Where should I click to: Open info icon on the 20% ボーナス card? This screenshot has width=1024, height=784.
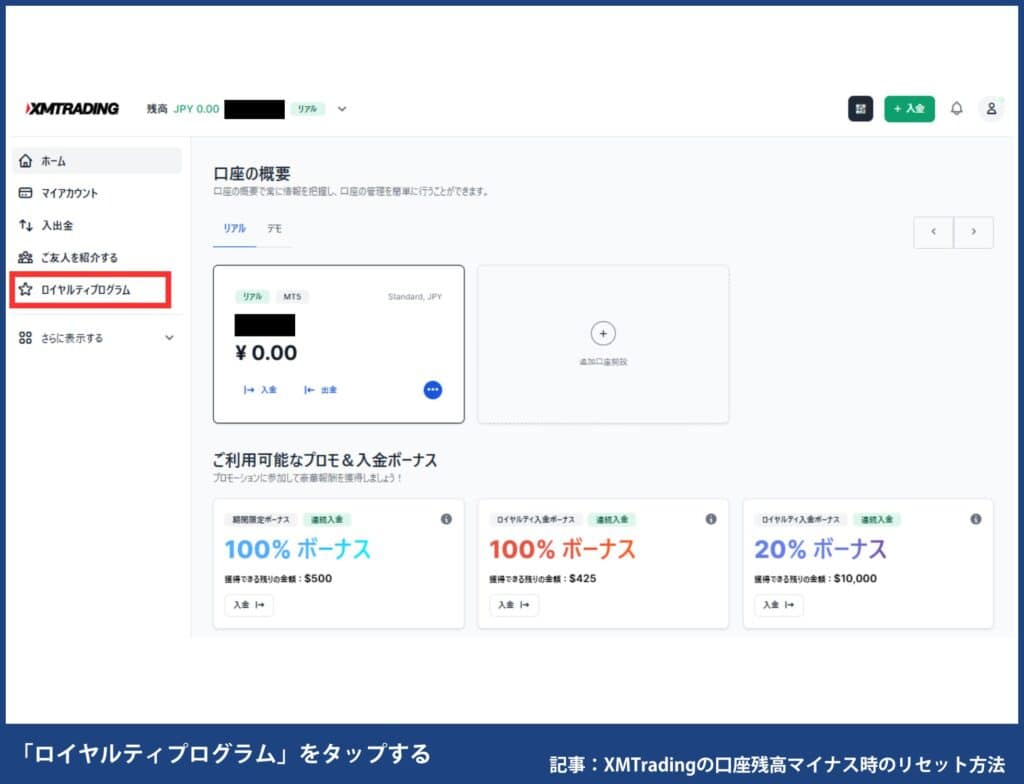tap(975, 519)
